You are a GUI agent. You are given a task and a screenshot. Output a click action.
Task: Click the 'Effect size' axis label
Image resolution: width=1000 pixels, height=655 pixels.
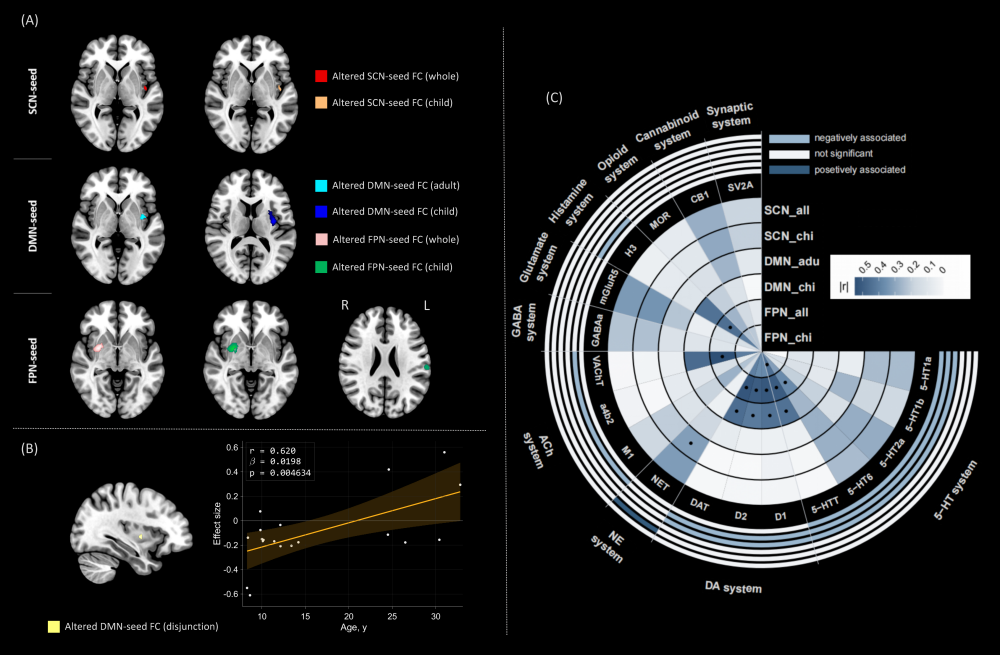tap(217, 524)
